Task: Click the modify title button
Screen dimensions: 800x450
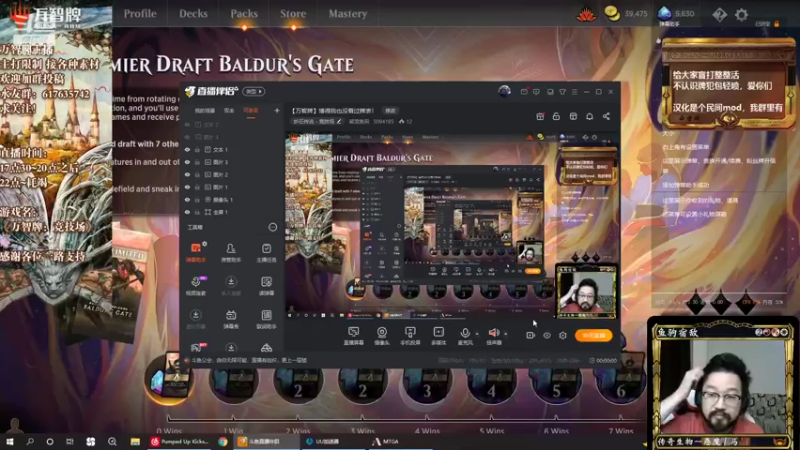Action: (x=390, y=111)
